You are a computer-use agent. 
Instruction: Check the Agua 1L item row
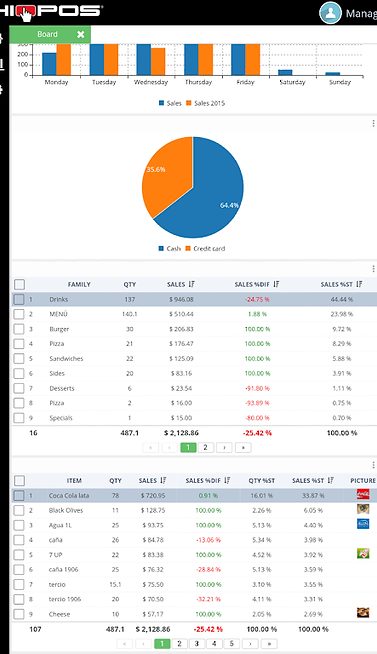coord(19,525)
